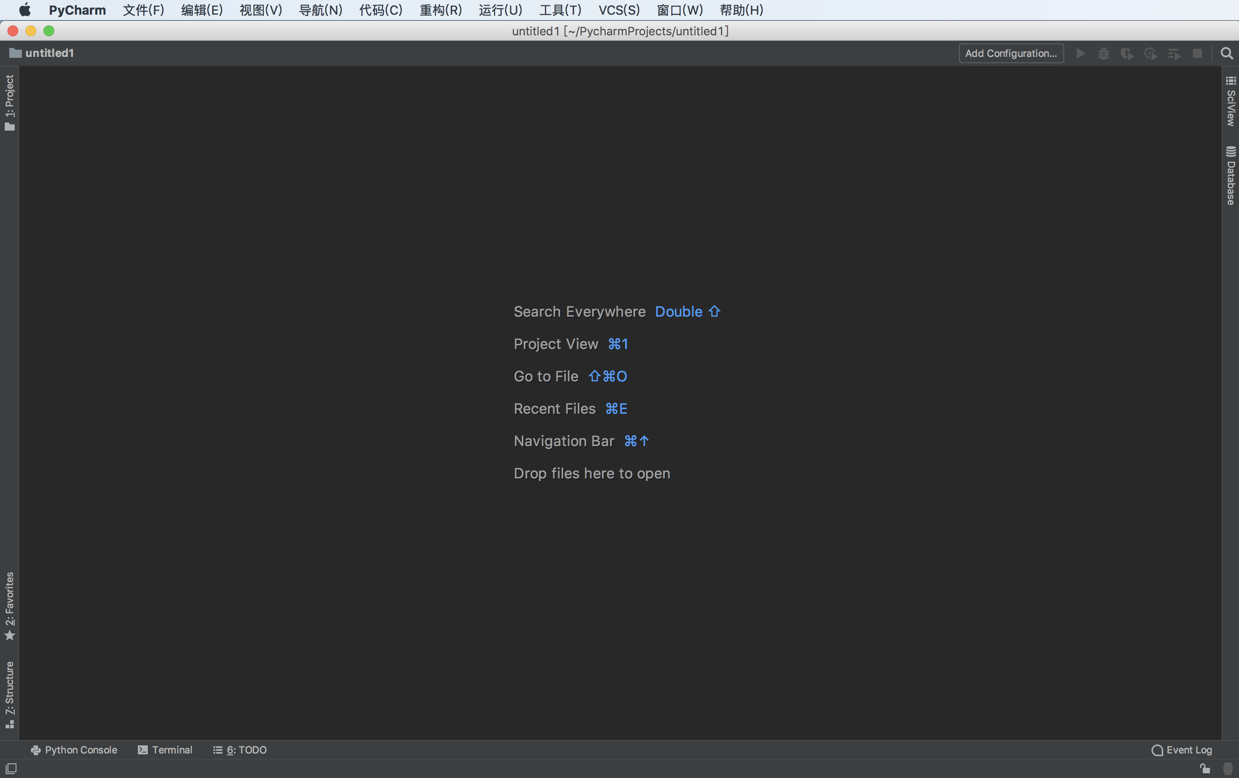Open the 导航(N) menu
The image size is (1239, 778).
coord(320,10)
